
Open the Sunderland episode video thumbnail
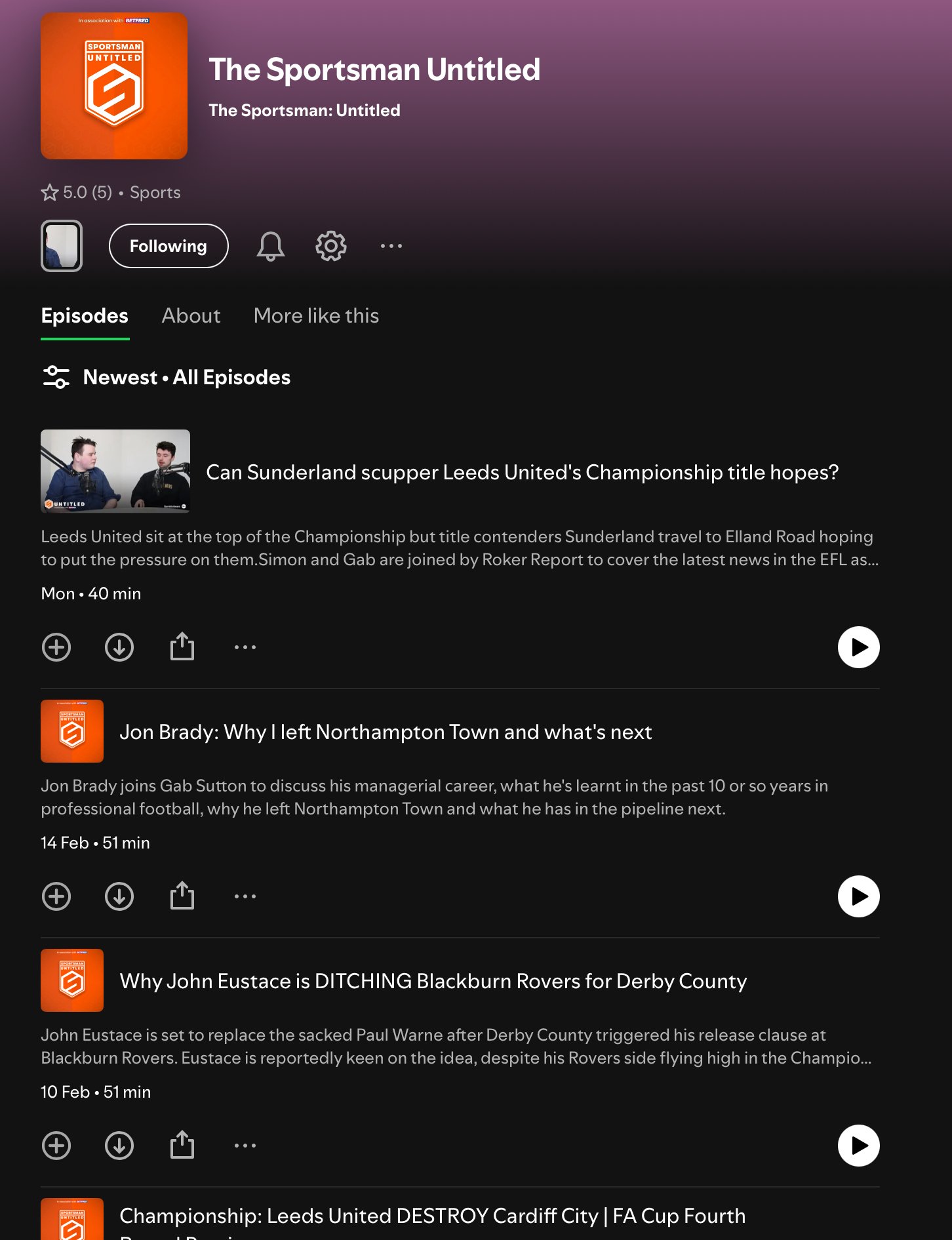[115, 471]
